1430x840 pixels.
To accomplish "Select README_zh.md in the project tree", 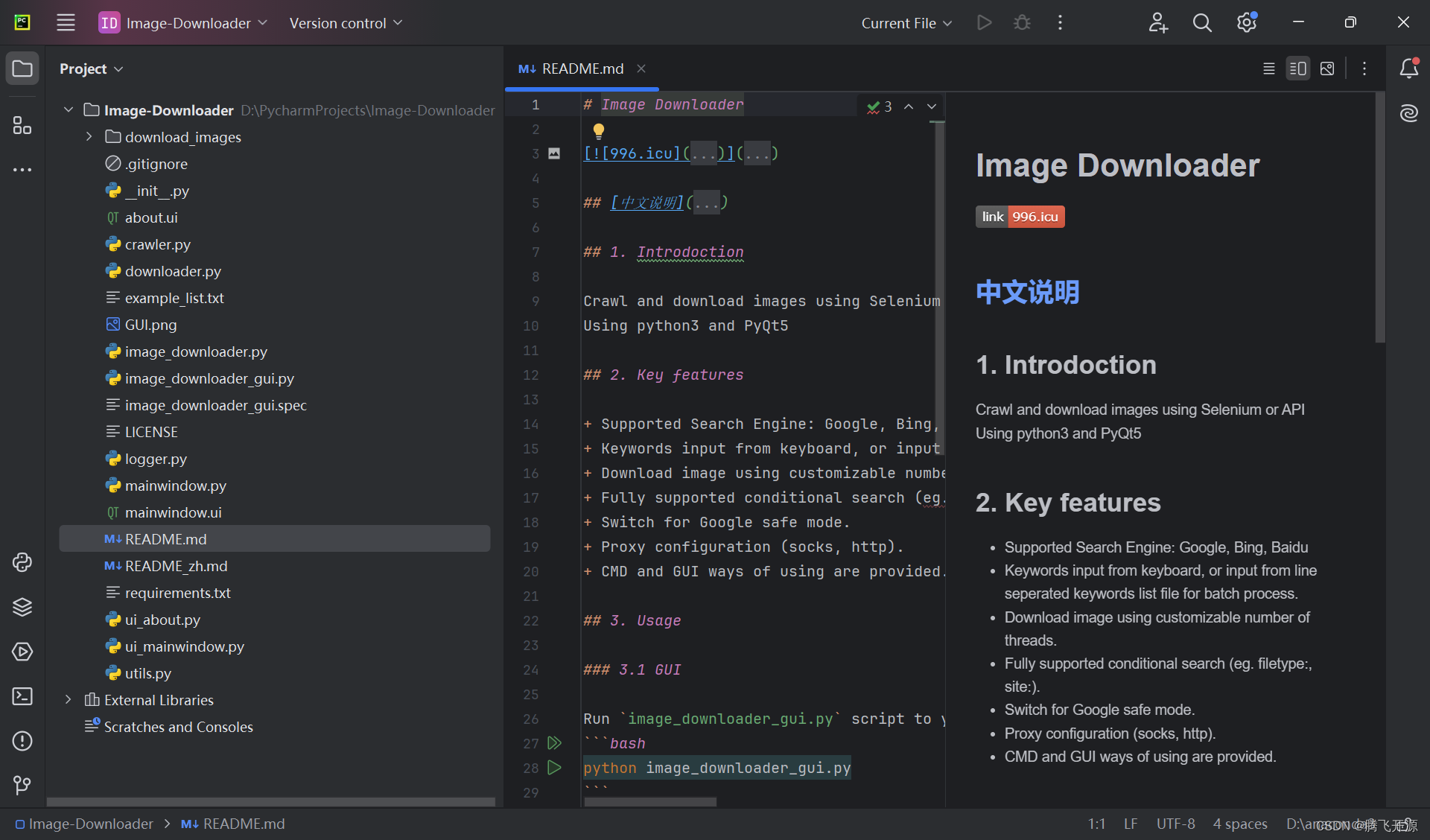I will coord(176,566).
